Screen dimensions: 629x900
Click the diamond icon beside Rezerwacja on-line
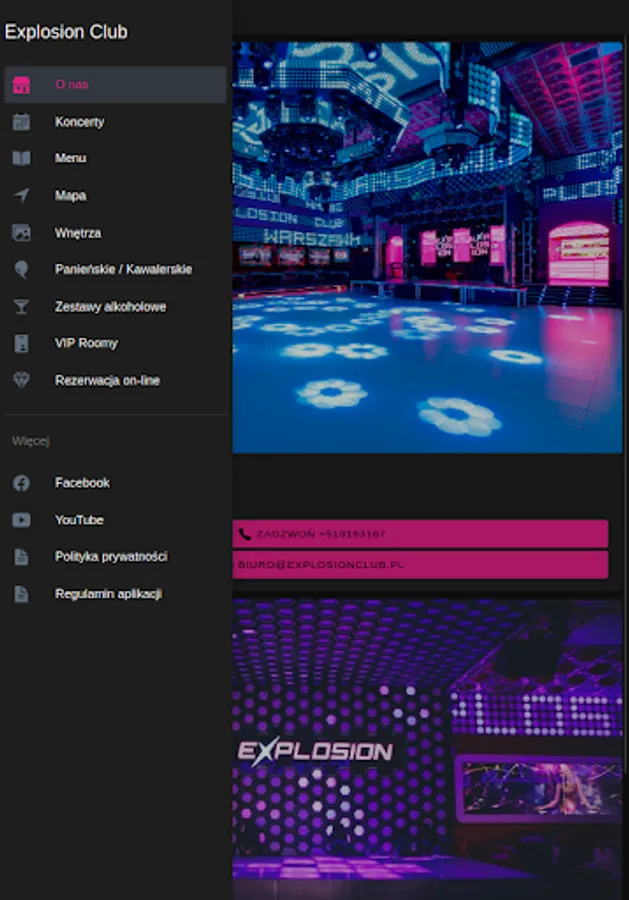[21, 380]
